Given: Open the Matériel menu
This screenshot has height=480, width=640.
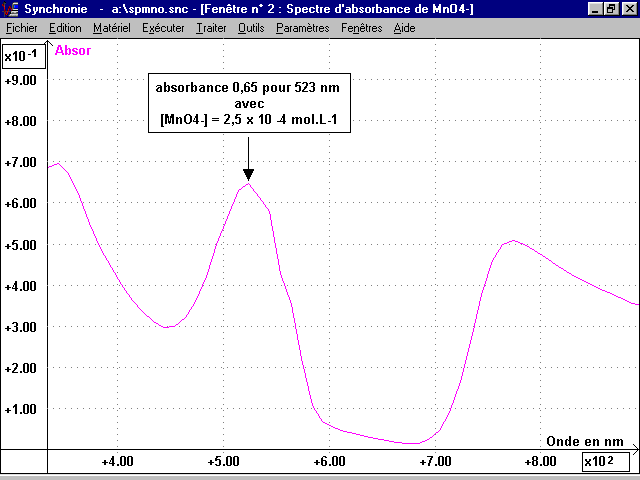Looking at the screenshot, I should click(112, 28).
